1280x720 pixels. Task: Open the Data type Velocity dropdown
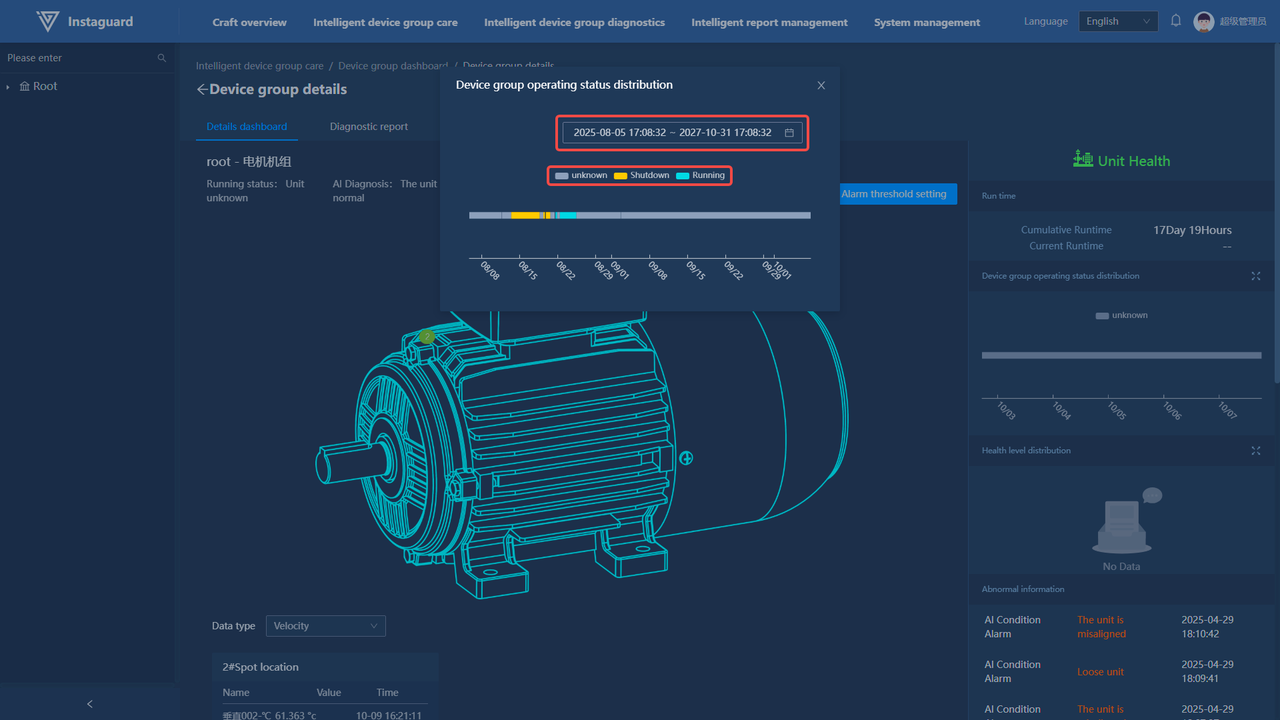[x=325, y=626]
